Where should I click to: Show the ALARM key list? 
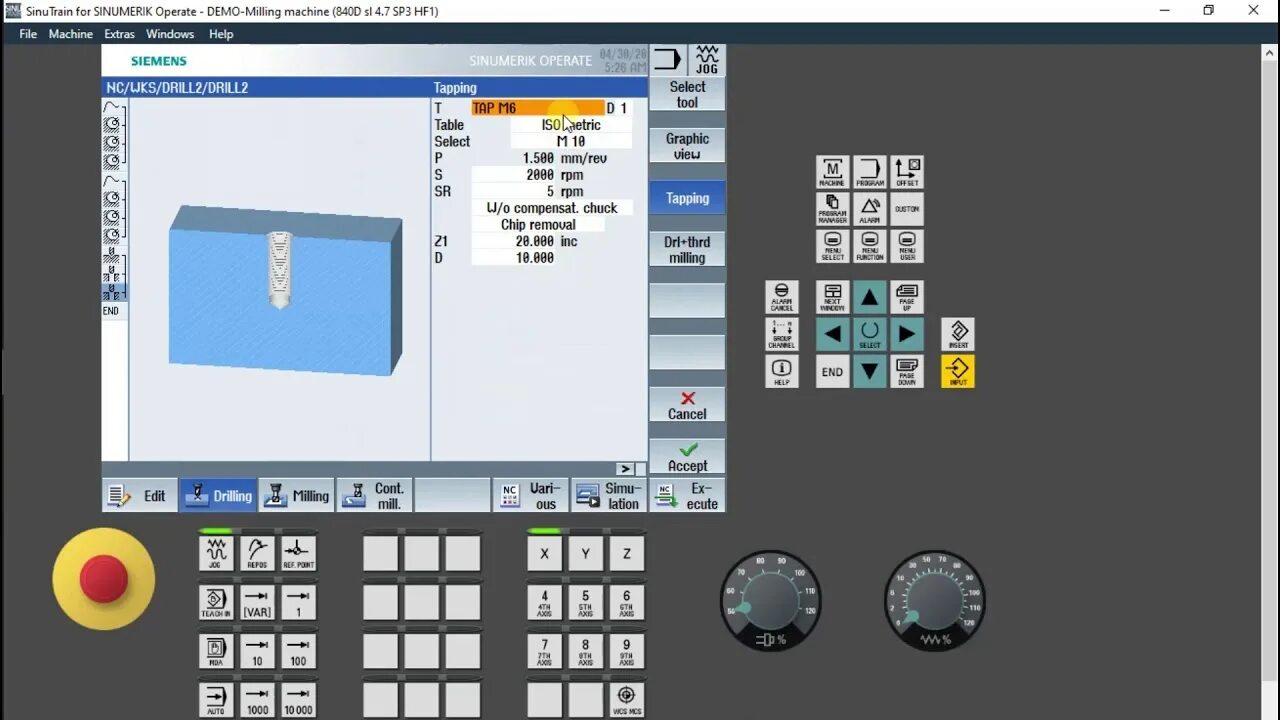pyautogui.click(x=870, y=209)
